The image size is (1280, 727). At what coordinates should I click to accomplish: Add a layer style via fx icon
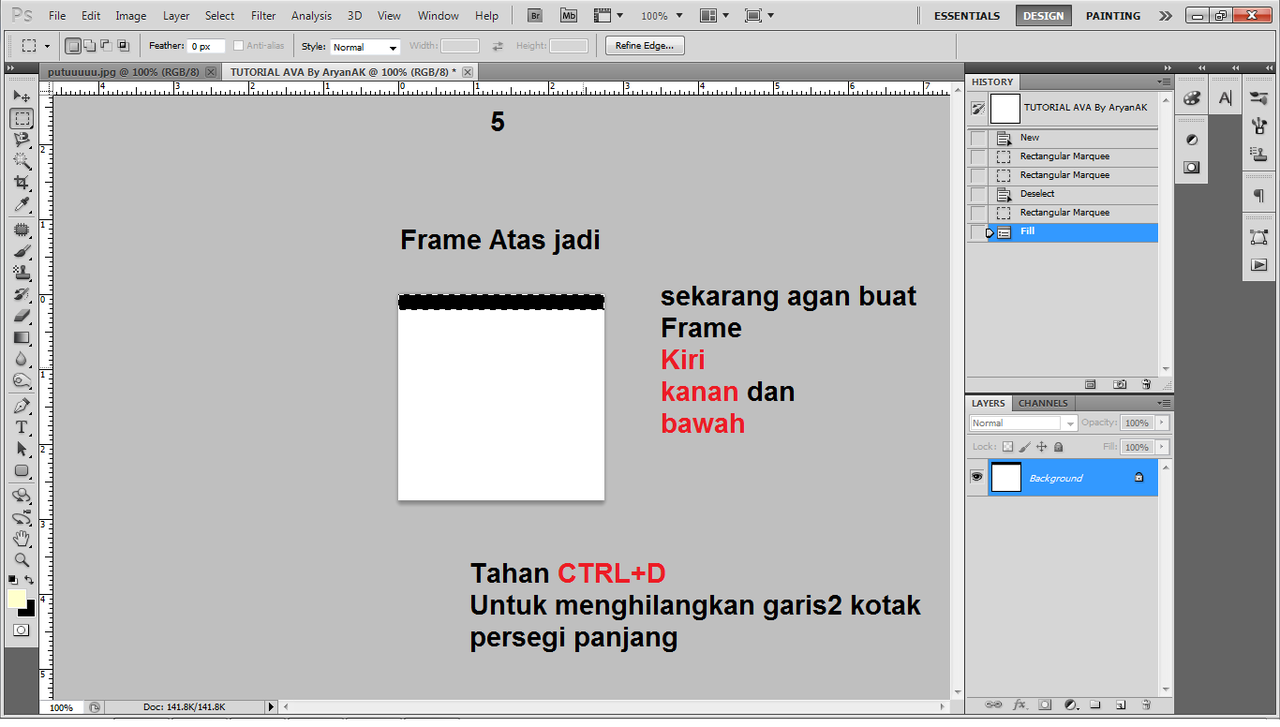1020,704
